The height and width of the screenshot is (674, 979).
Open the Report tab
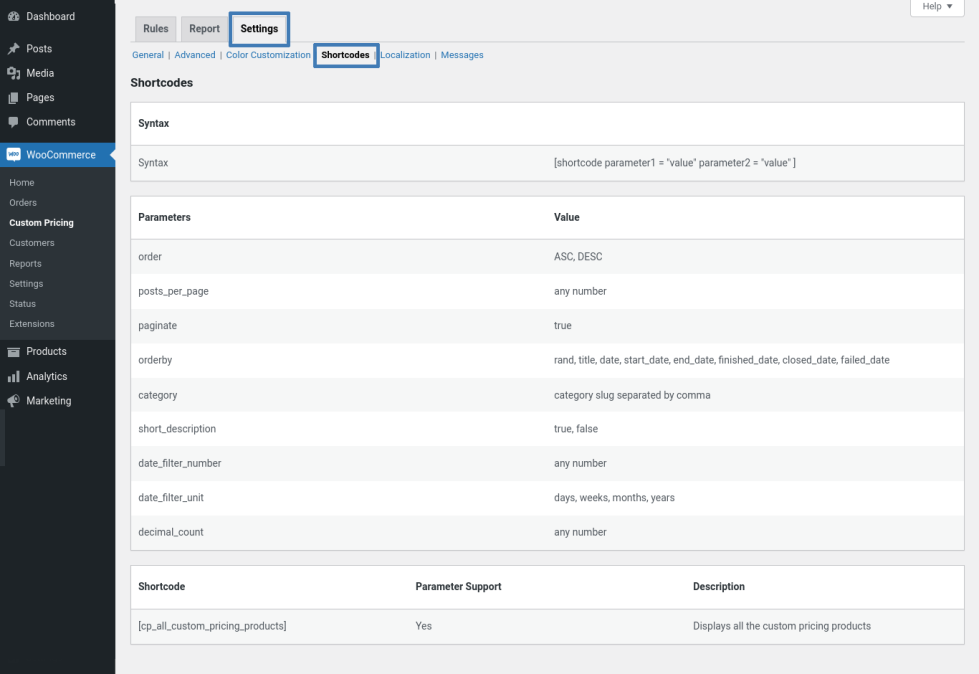click(x=204, y=29)
